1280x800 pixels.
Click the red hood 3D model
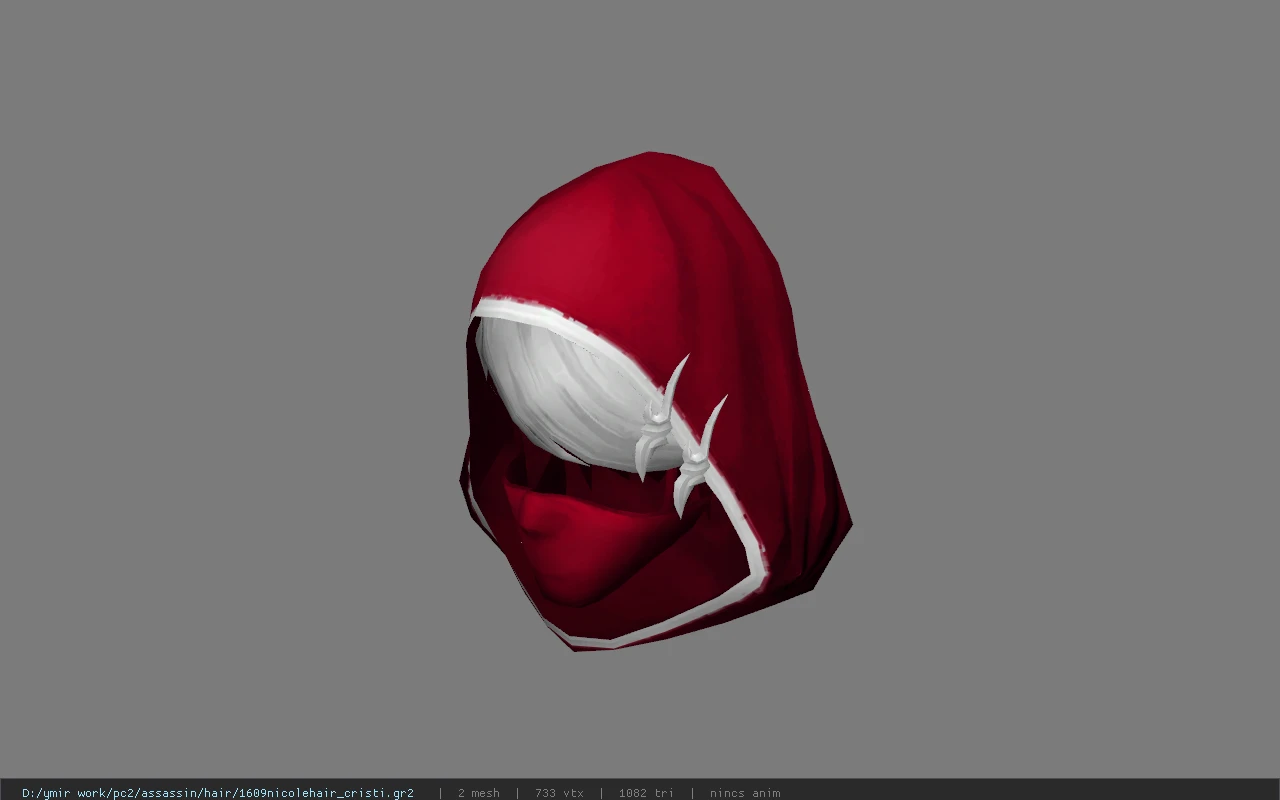click(x=655, y=401)
